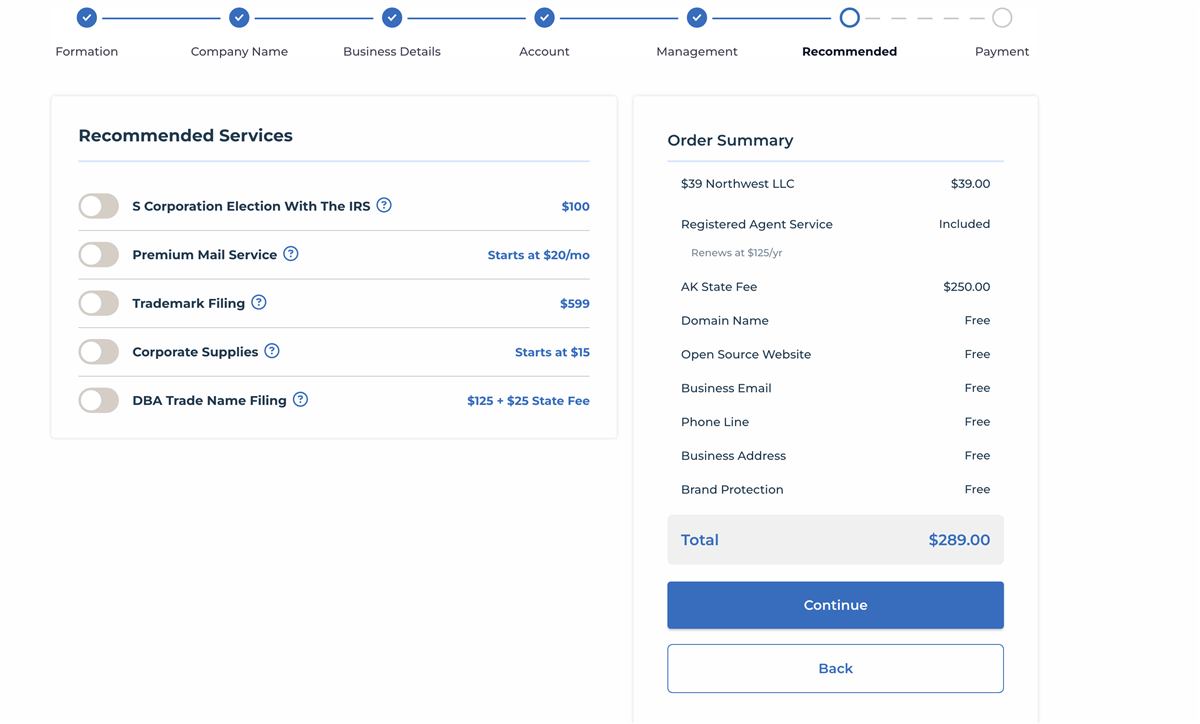Click the $39.00 Northwest LLC amount
Viewport: 1200px width, 724px height.
pyautogui.click(x=970, y=183)
